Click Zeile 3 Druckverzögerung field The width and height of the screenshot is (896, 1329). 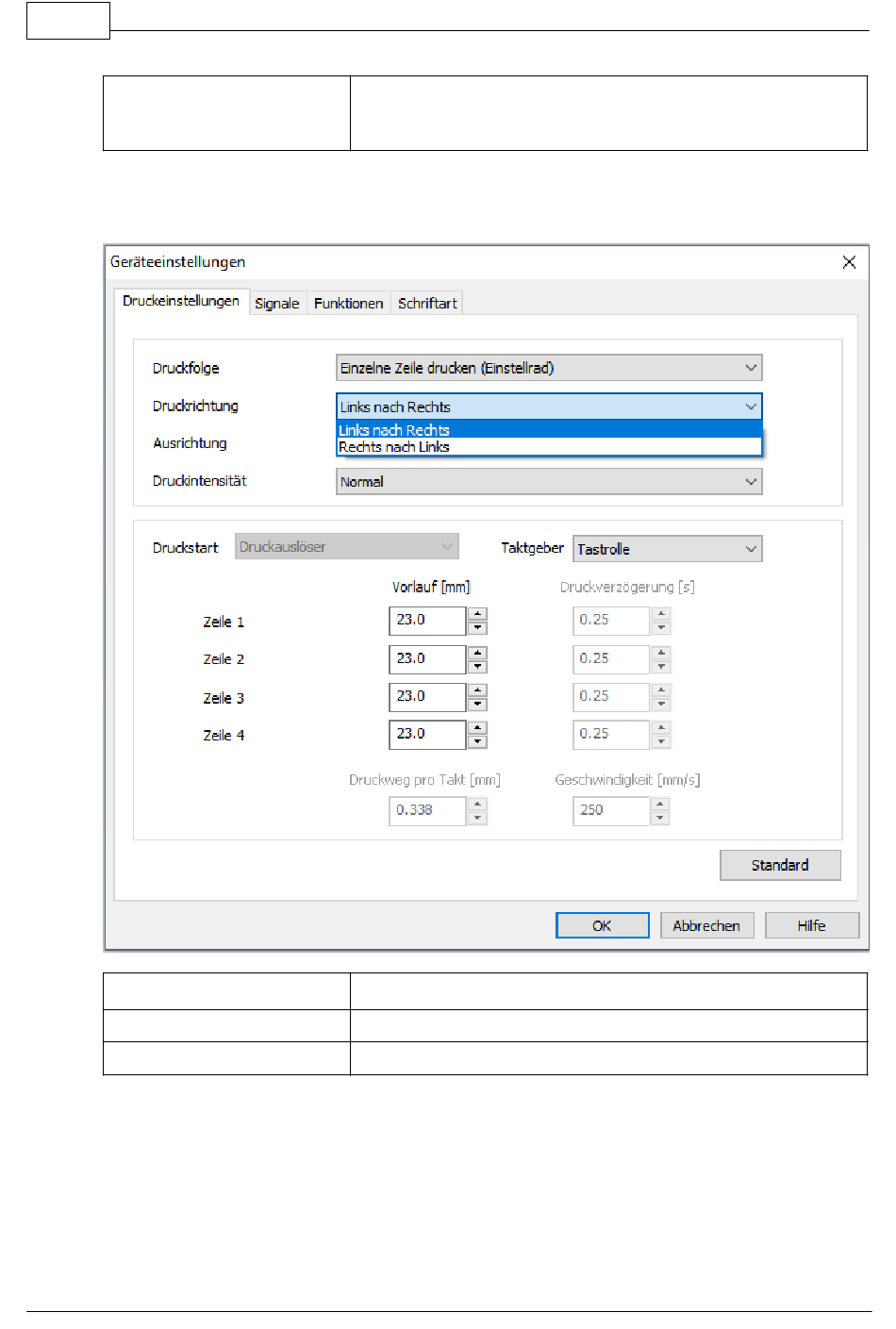(x=611, y=696)
